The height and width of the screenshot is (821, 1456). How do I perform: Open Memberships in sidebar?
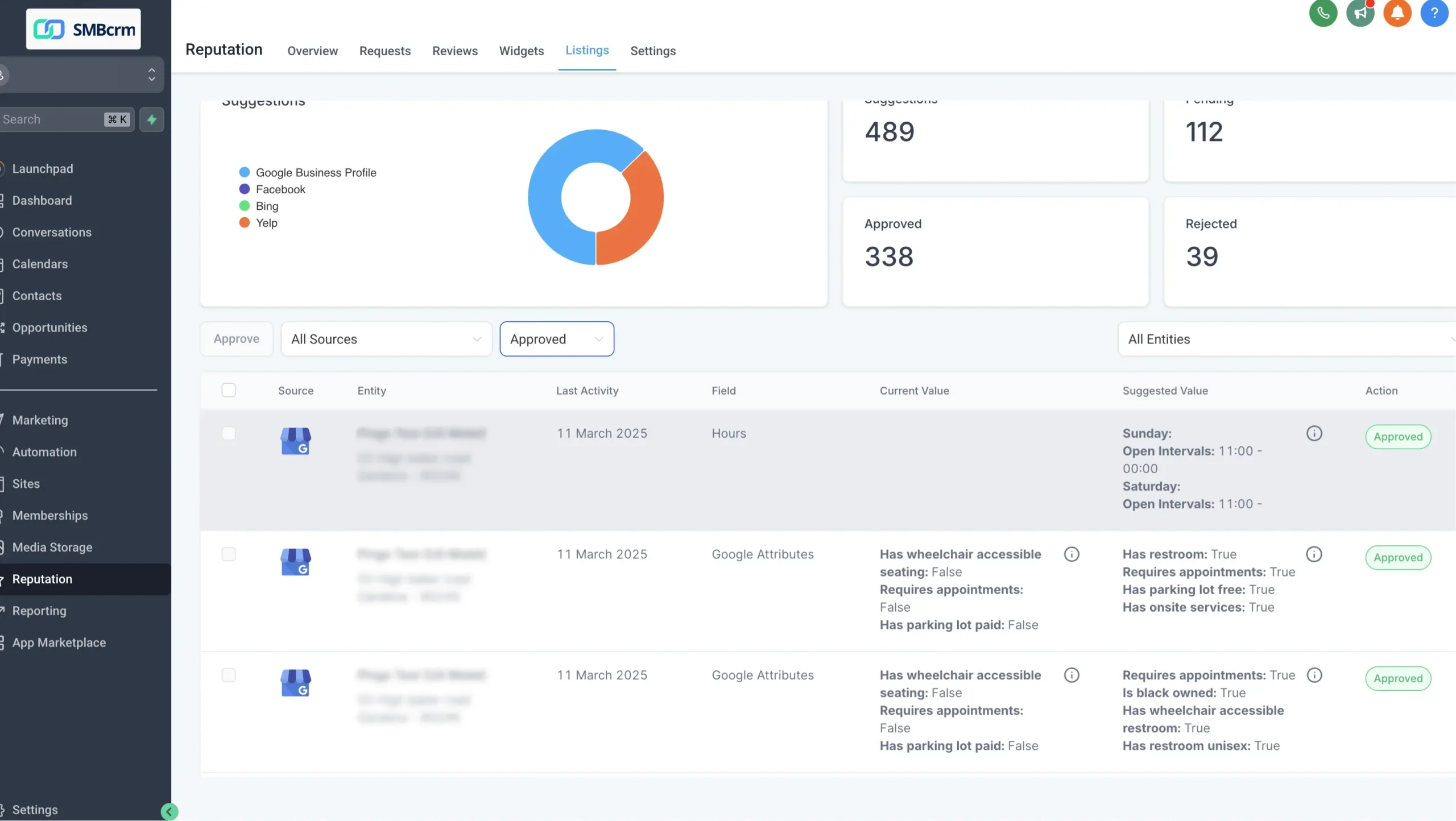50,516
